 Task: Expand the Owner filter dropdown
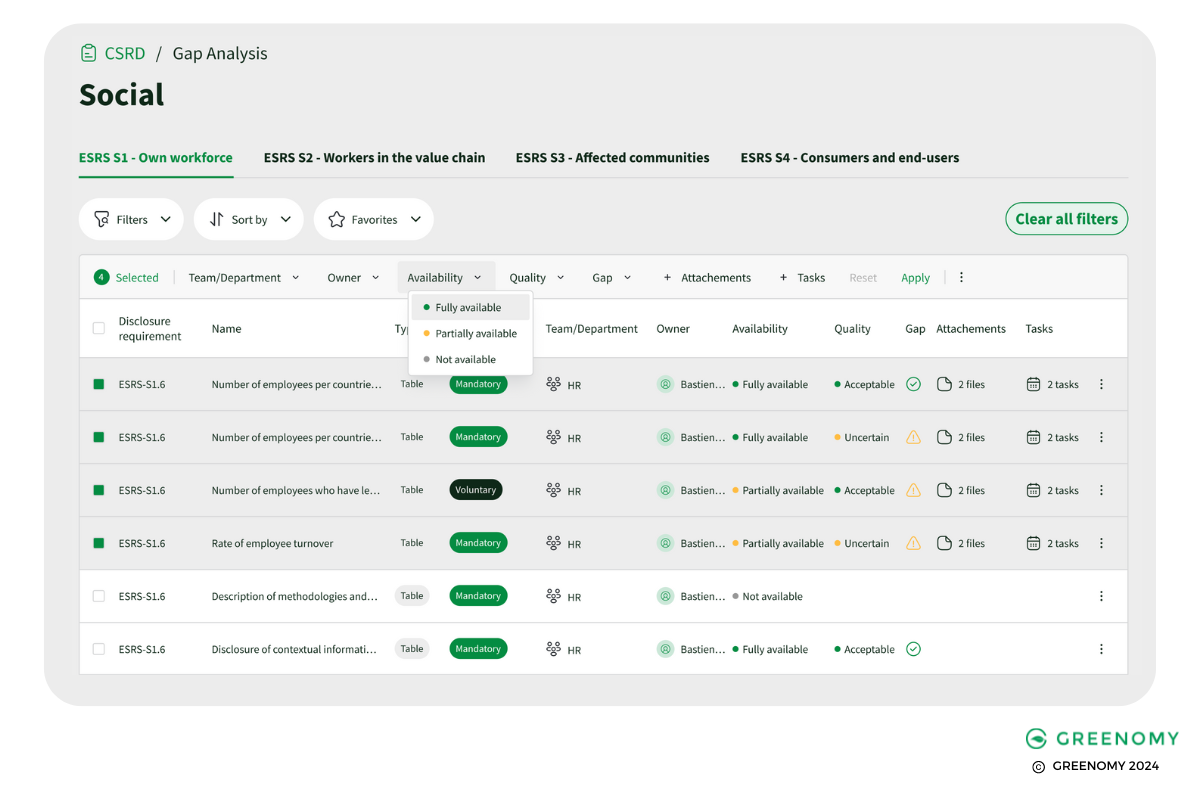353,277
